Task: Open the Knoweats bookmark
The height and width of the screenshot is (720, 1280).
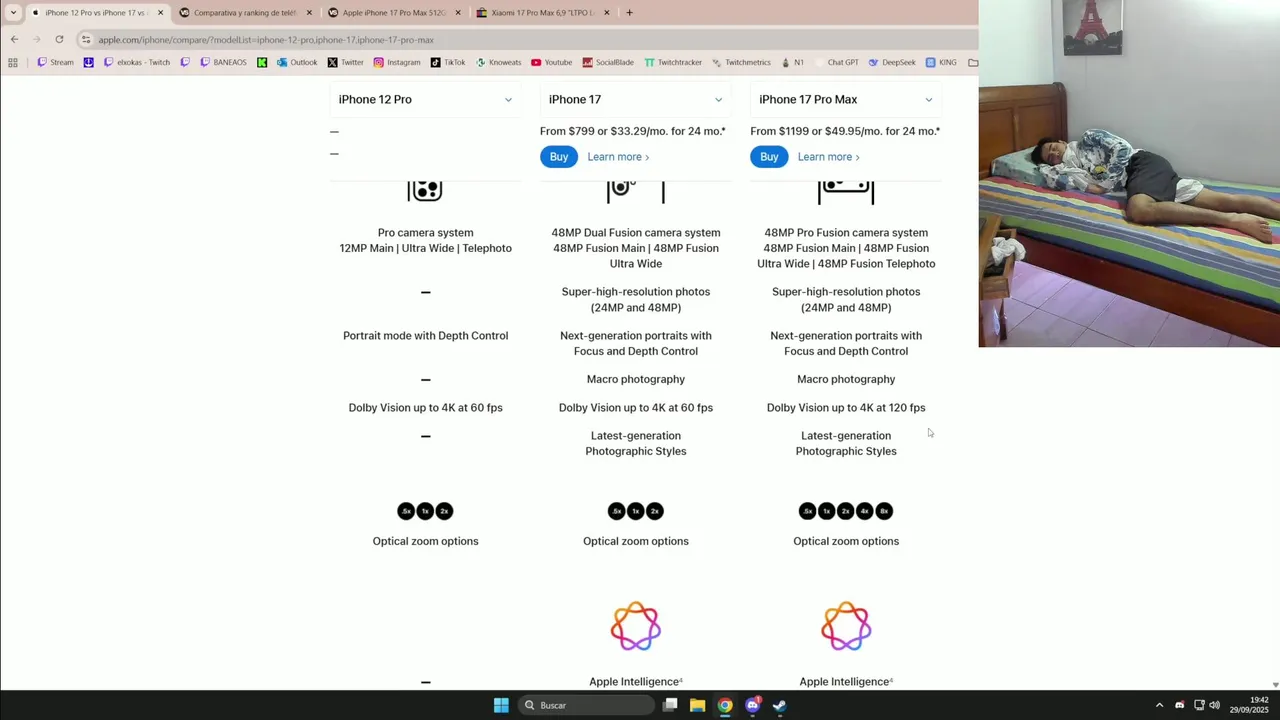Action: (498, 62)
